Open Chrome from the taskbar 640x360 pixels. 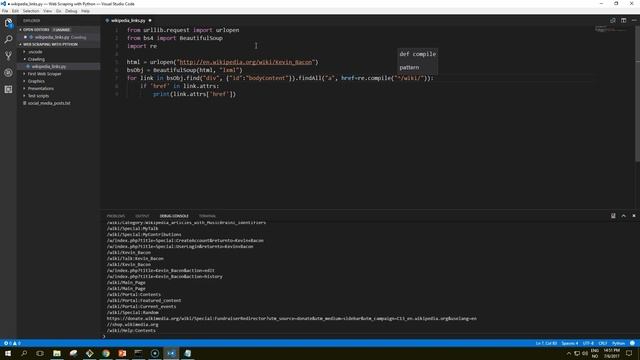pyautogui.click(x=106, y=353)
